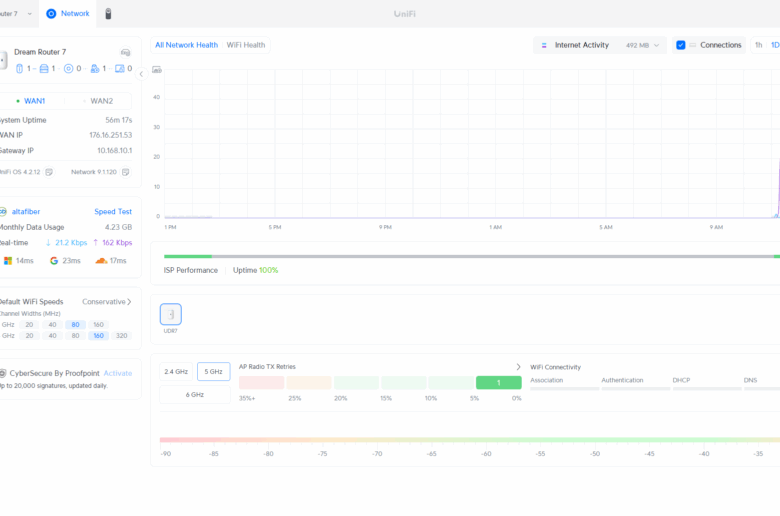Click Gateway IP value 10.168.10.1

114,151
